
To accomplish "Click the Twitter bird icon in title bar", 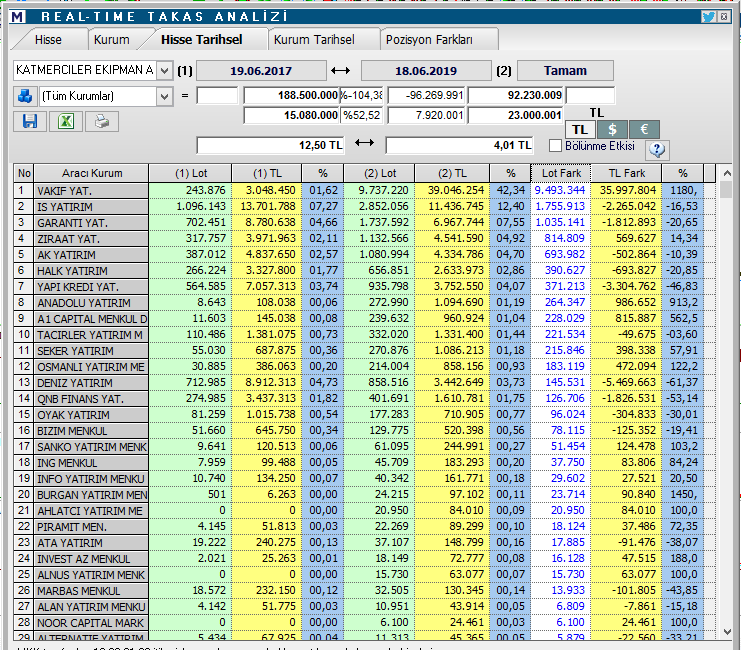I will [708, 17].
